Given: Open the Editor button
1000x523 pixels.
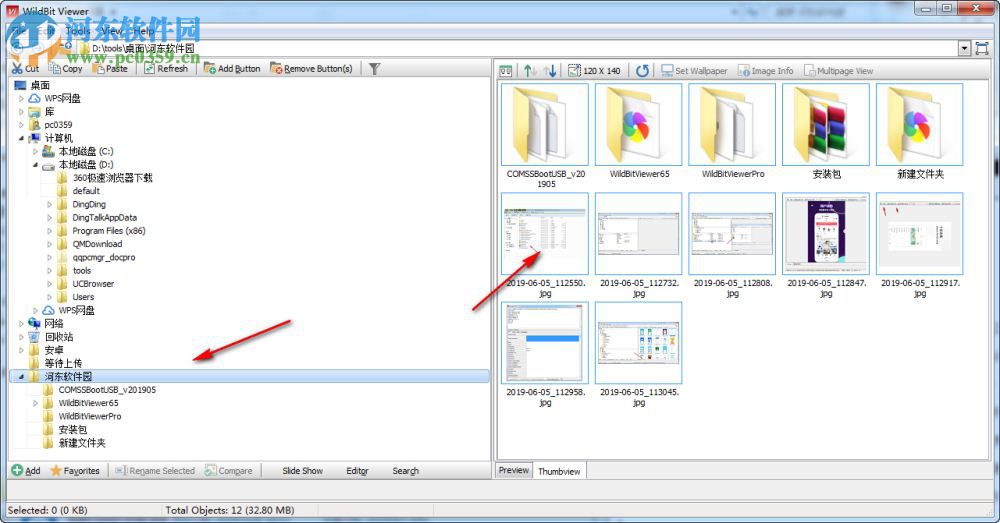Looking at the screenshot, I should pyautogui.click(x=357, y=471).
